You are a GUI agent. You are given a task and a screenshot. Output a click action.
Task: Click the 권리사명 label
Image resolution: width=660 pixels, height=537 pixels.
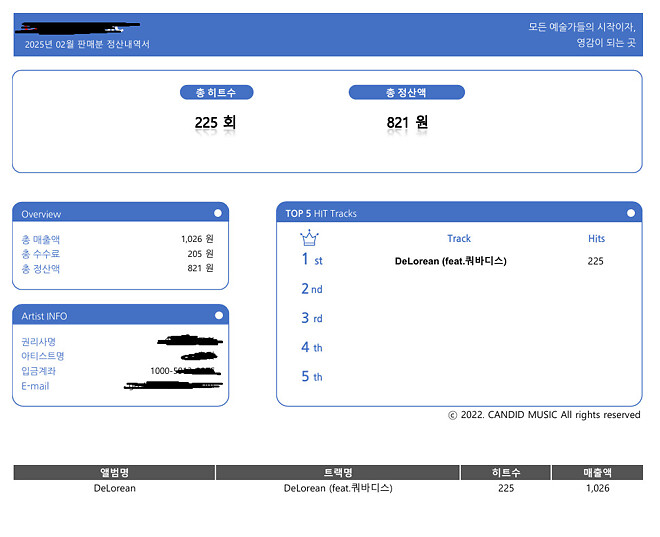coord(39,341)
